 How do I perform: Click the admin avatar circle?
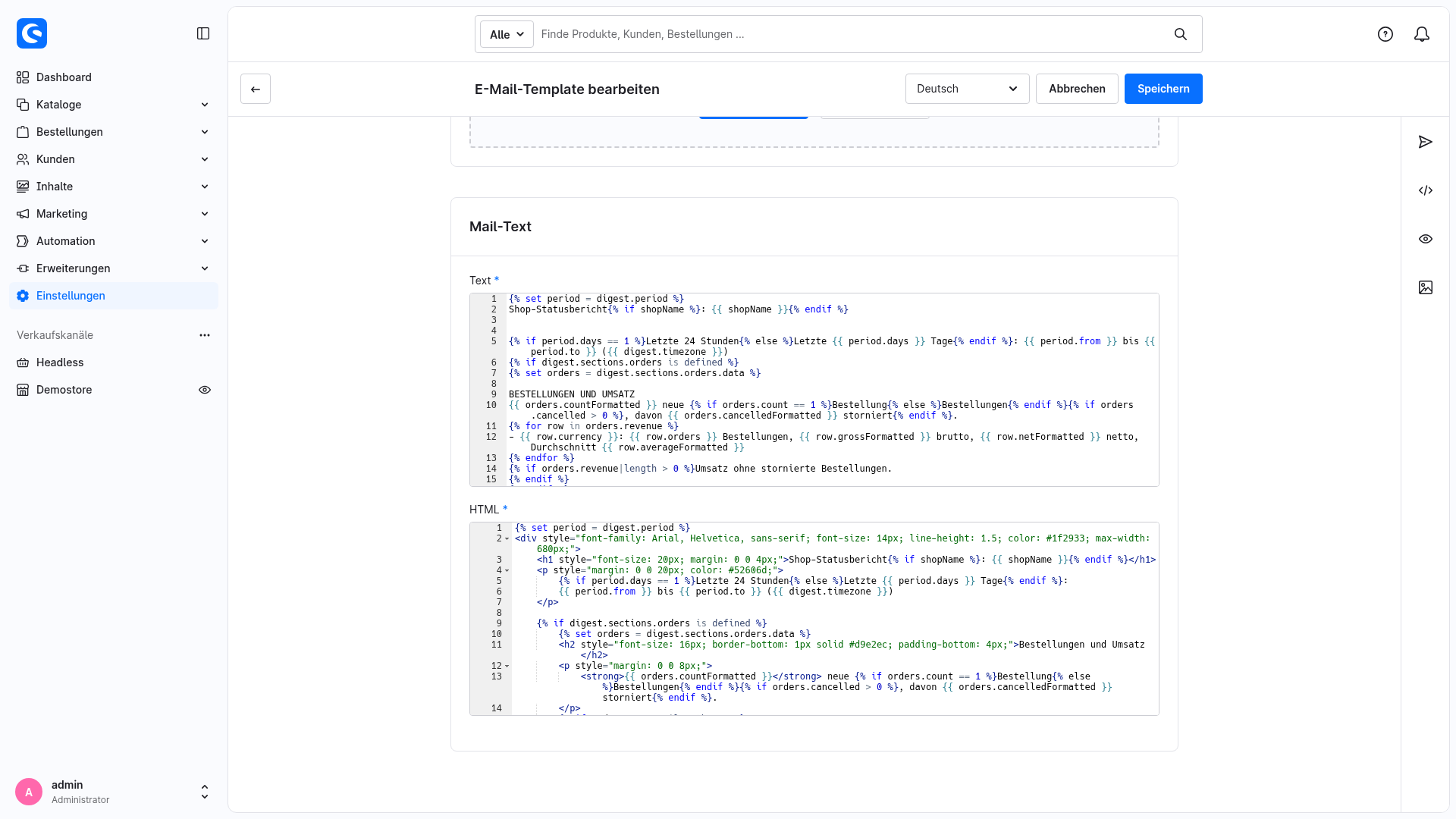tap(29, 792)
